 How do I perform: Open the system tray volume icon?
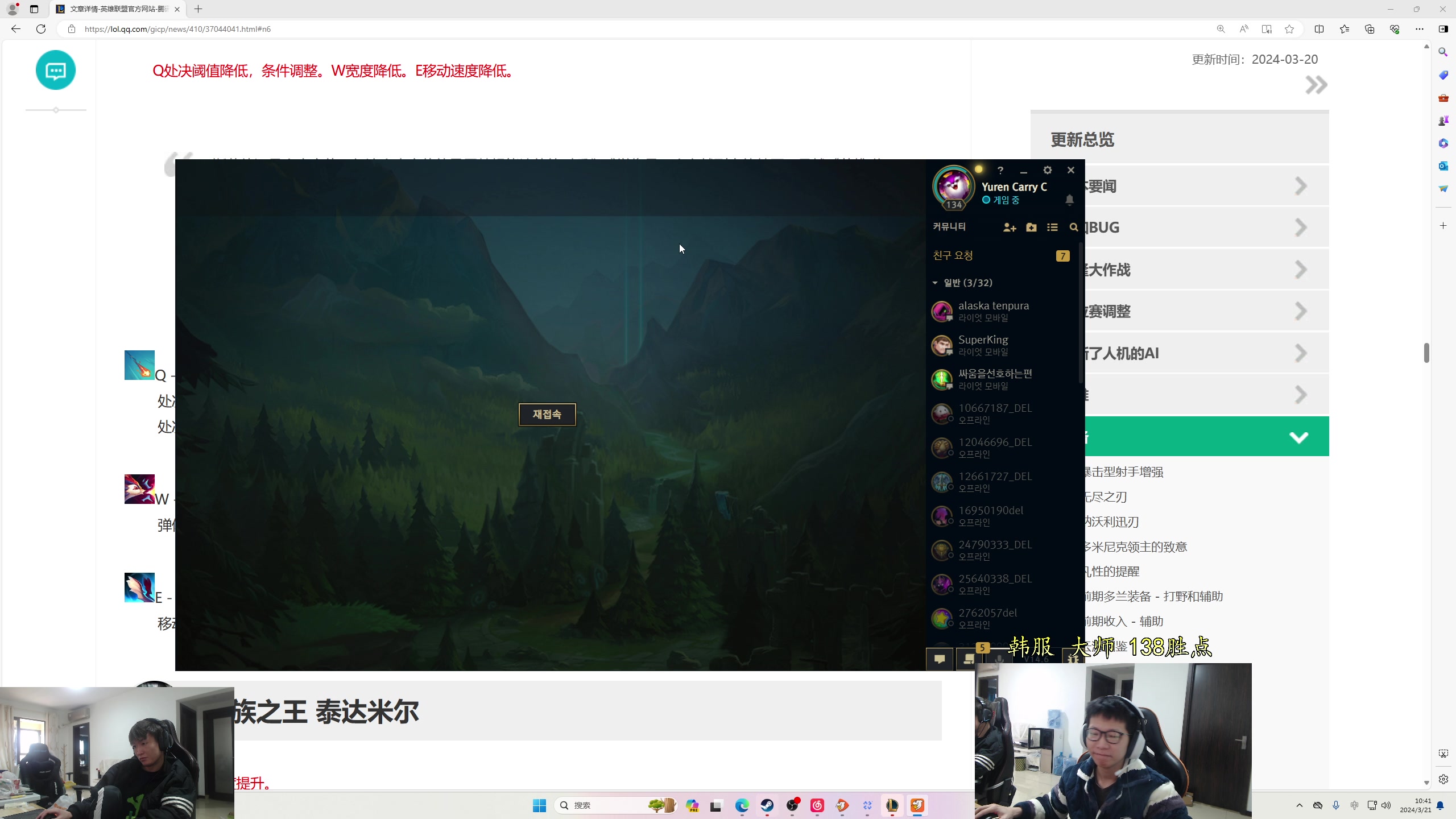click(x=1386, y=805)
